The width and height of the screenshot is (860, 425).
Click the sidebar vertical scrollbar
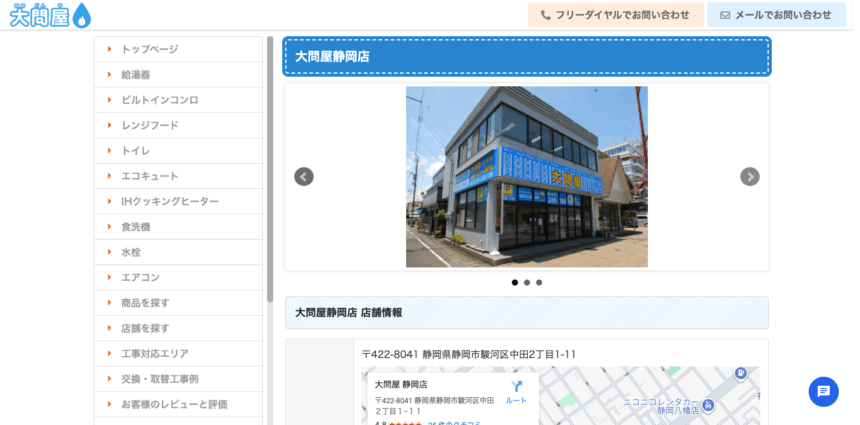tap(270, 170)
